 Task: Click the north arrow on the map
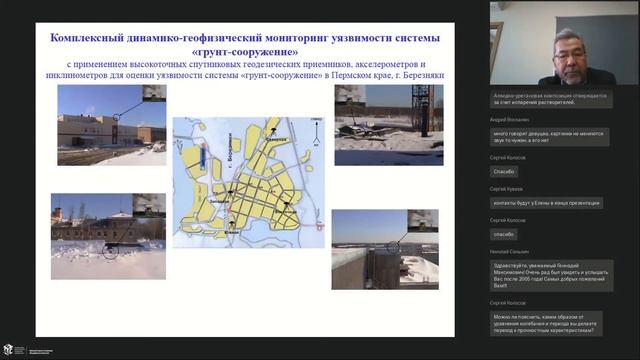tap(316, 133)
